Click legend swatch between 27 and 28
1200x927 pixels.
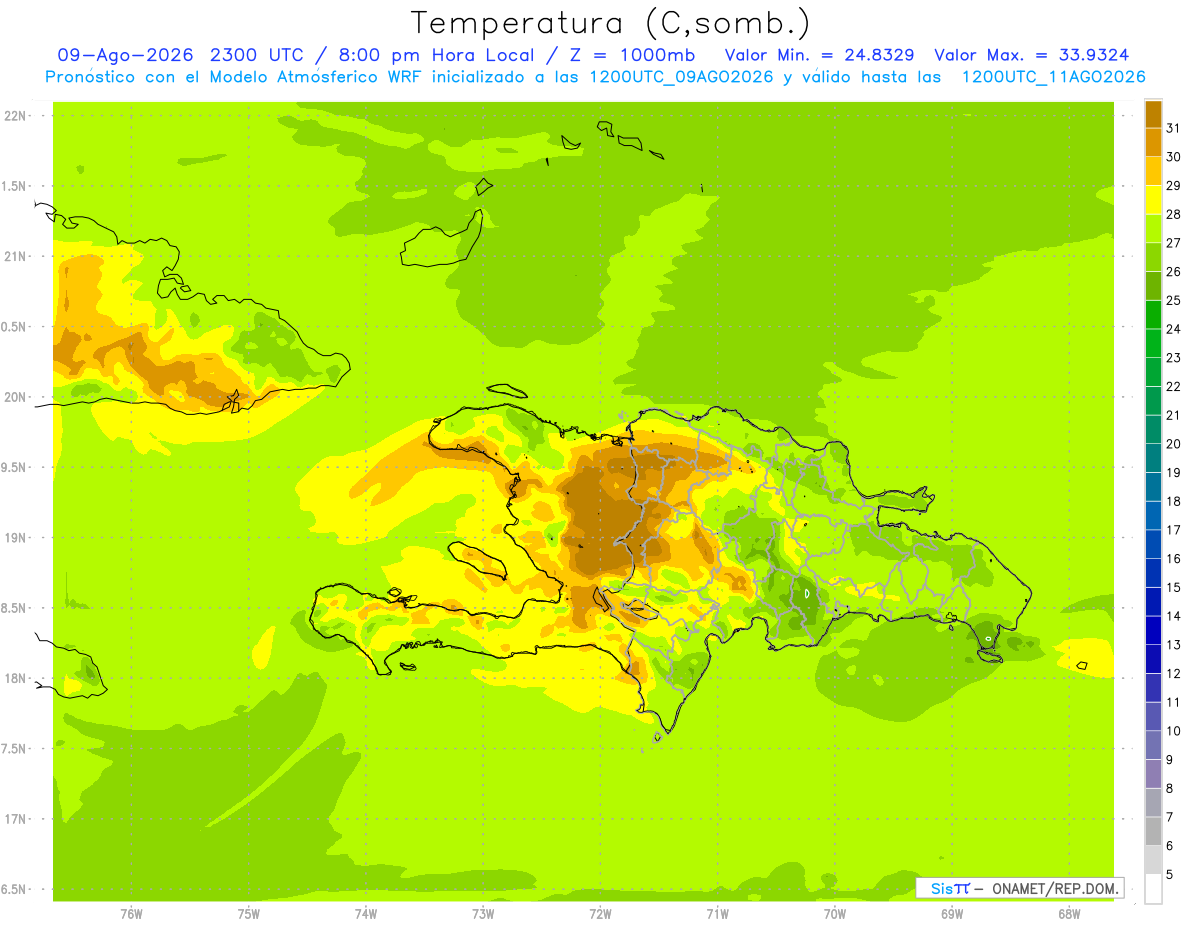click(1153, 228)
